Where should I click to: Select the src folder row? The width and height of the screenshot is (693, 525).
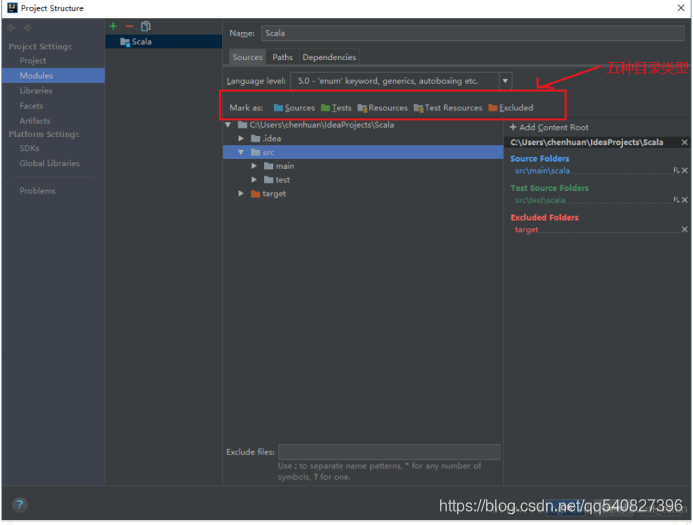click(363, 152)
